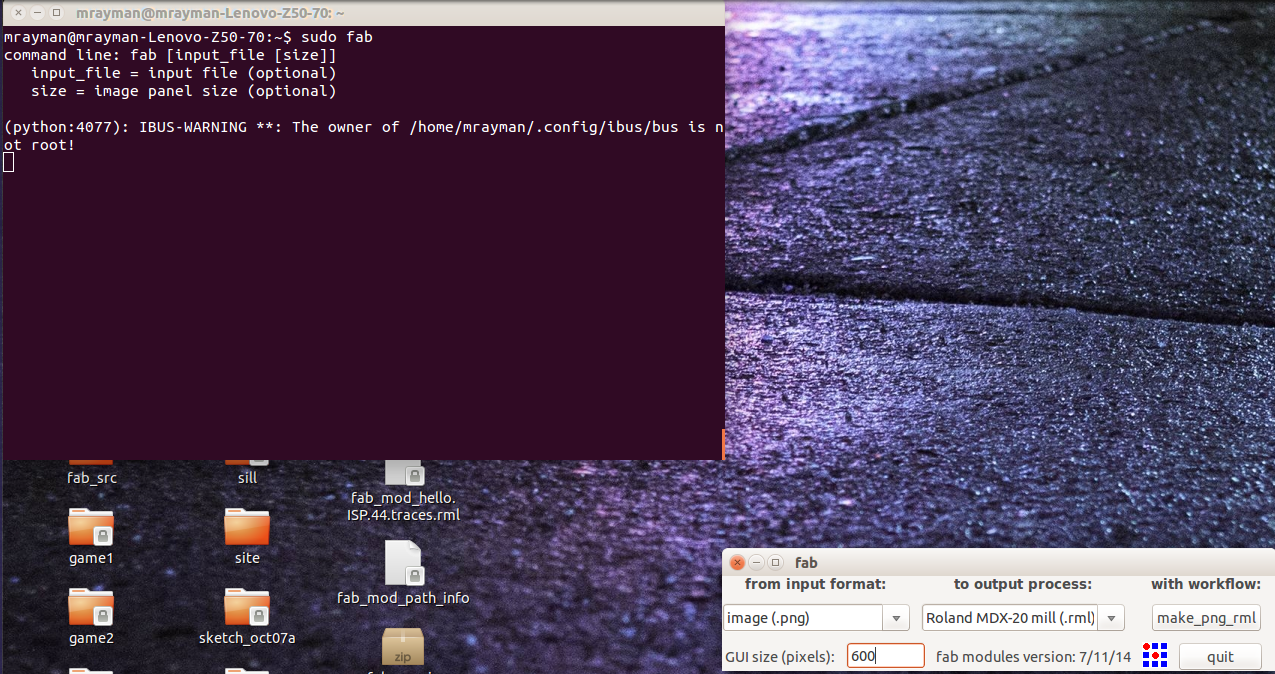This screenshot has height=674, width=1275.
Task: Click 'size = image panel size (optional)' line
Action: coord(183,91)
